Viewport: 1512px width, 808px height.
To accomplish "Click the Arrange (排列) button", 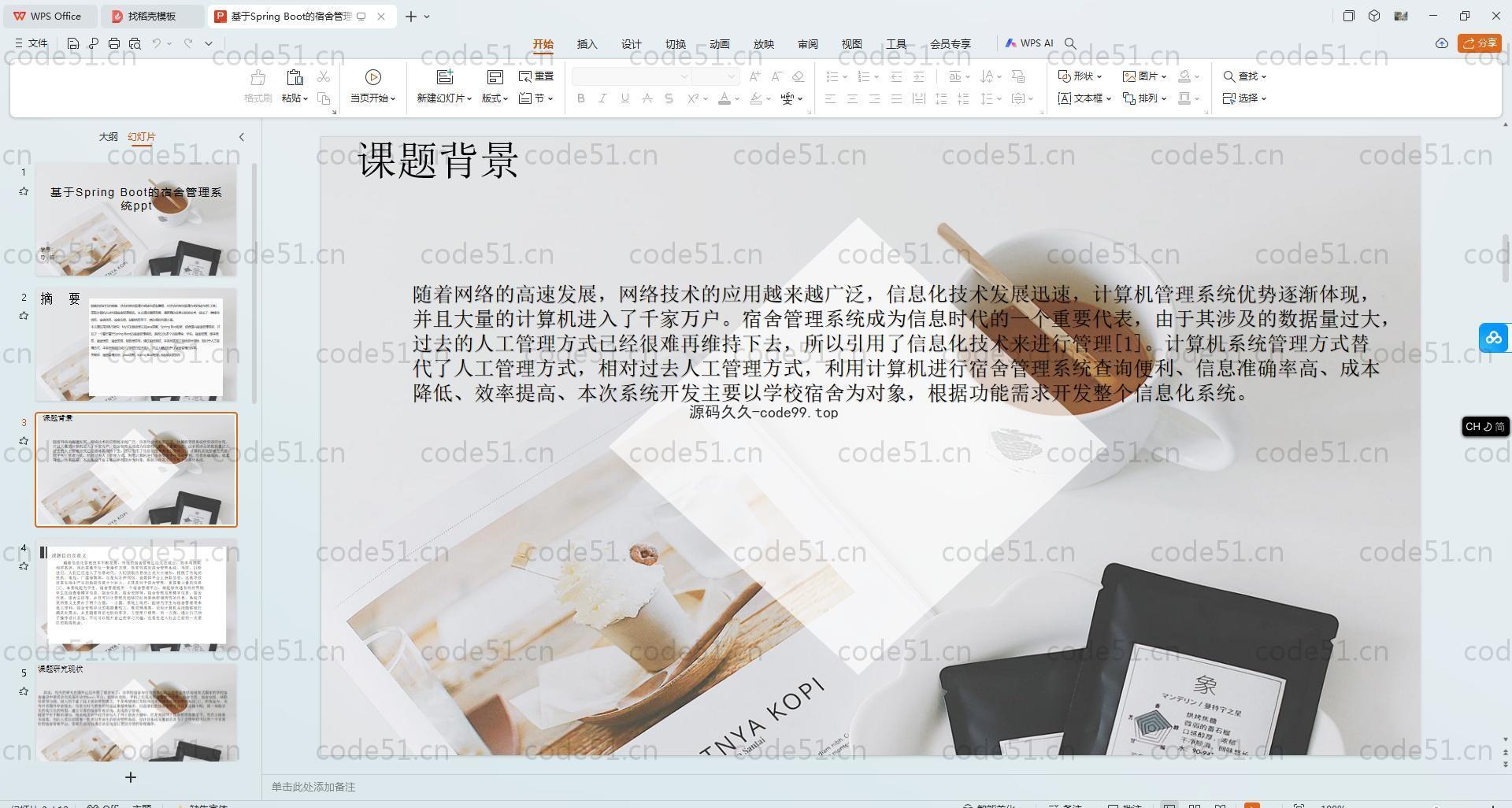I will tap(1144, 98).
